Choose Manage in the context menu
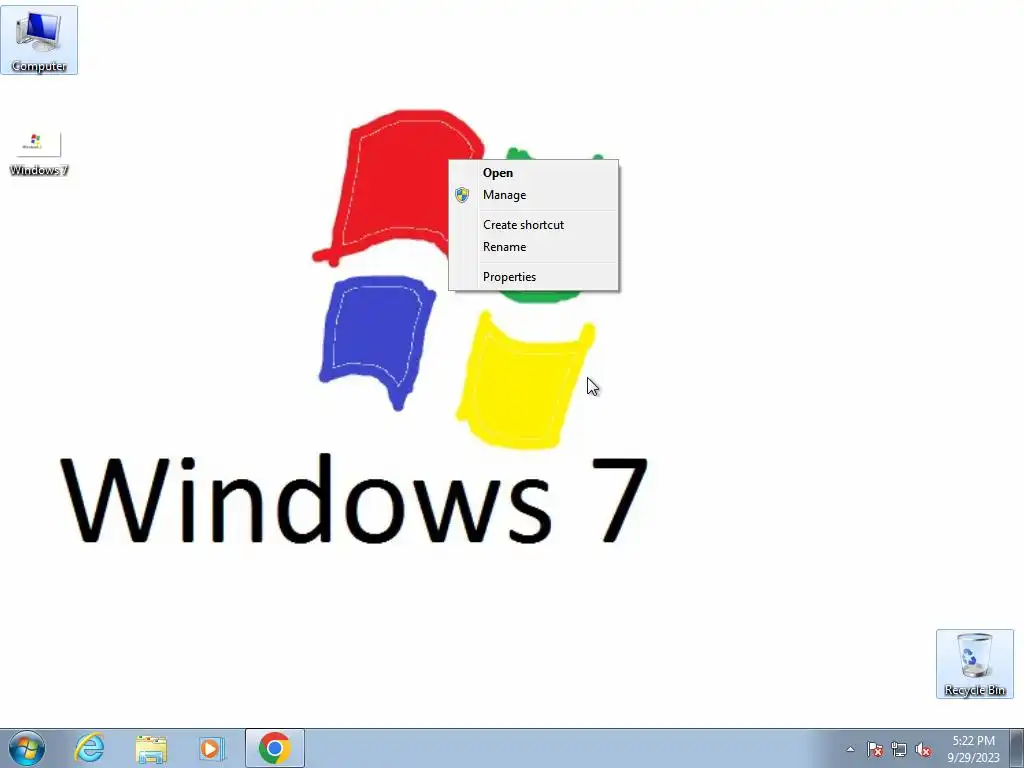Image resolution: width=1024 pixels, height=768 pixels. click(534, 195)
